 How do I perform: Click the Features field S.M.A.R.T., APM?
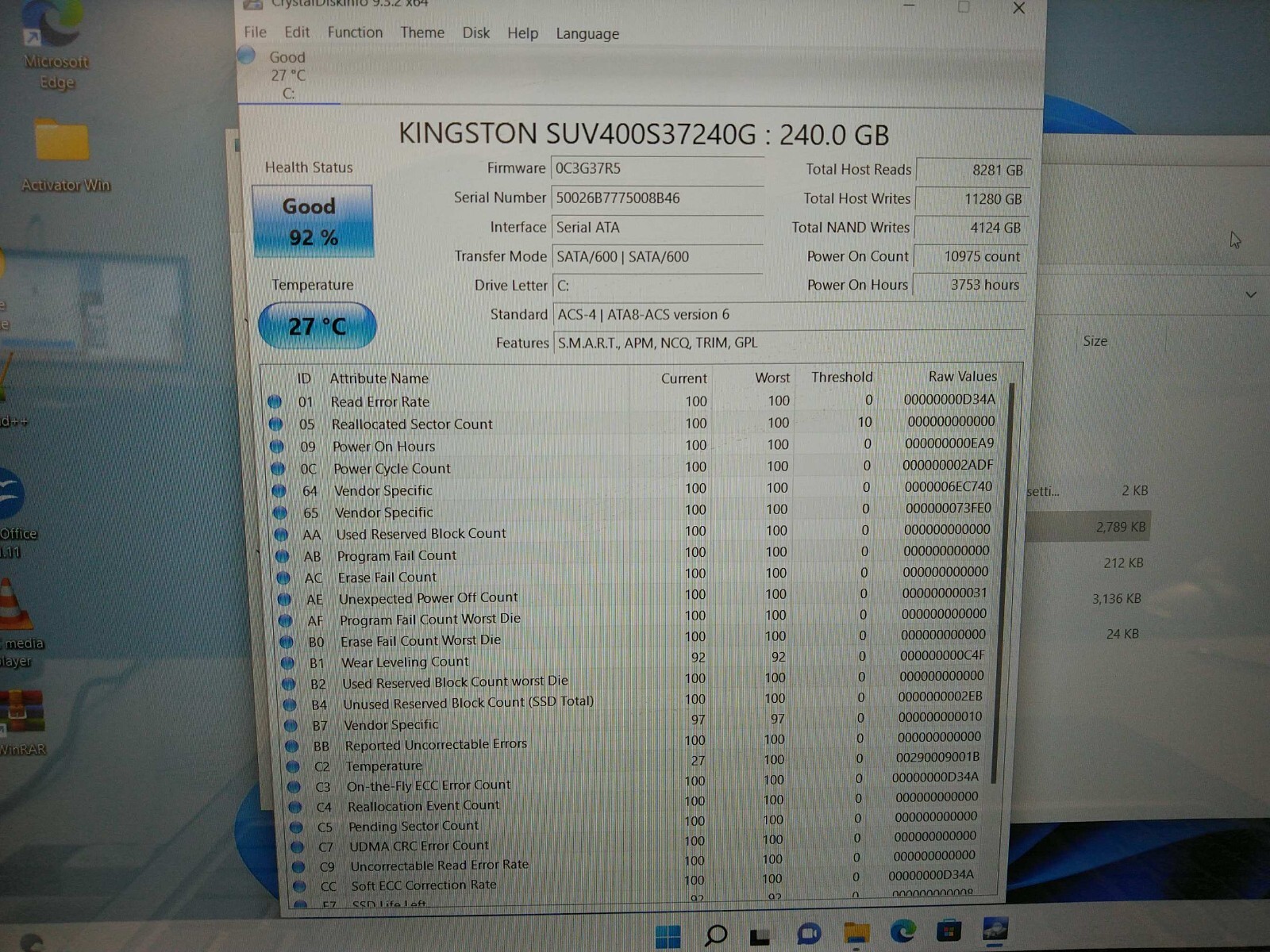pyautogui.click(x=788, y=343)
